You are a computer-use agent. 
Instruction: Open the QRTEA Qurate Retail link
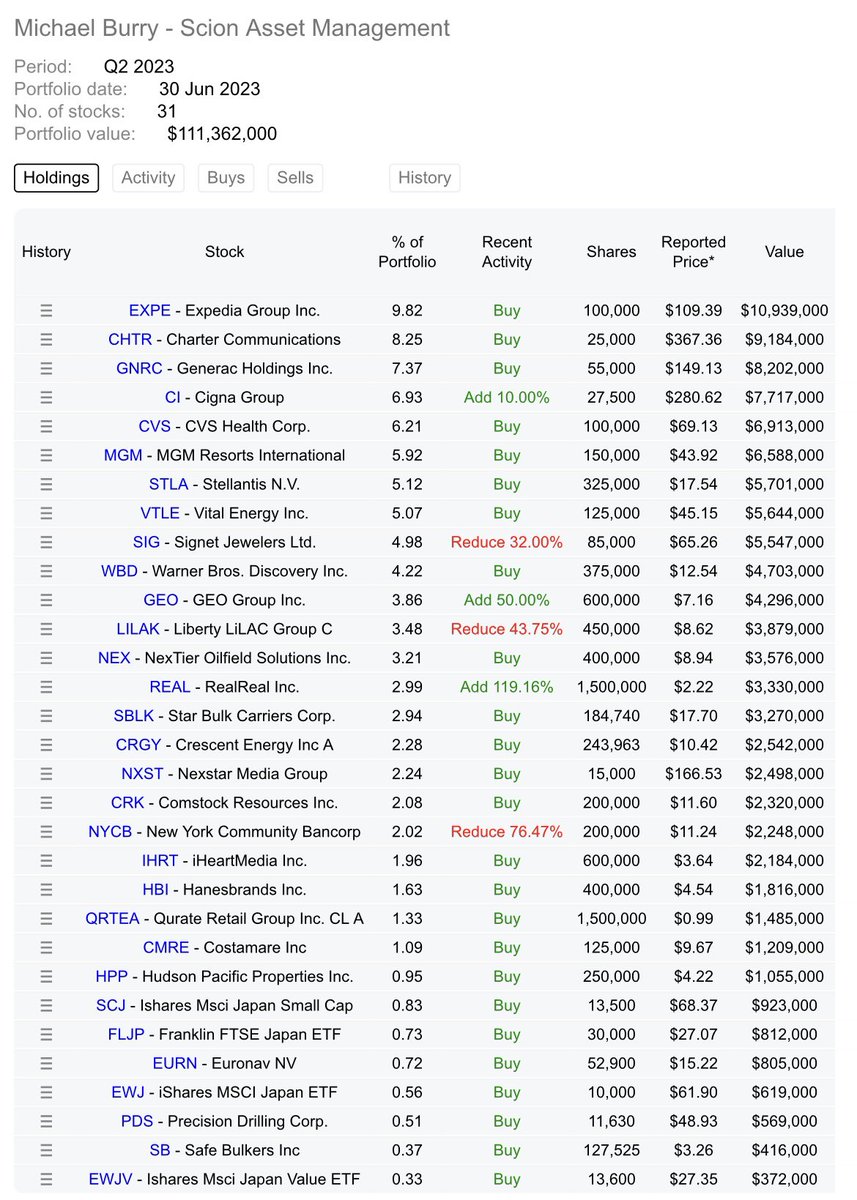pyautogui.click(x=113, y=918)
